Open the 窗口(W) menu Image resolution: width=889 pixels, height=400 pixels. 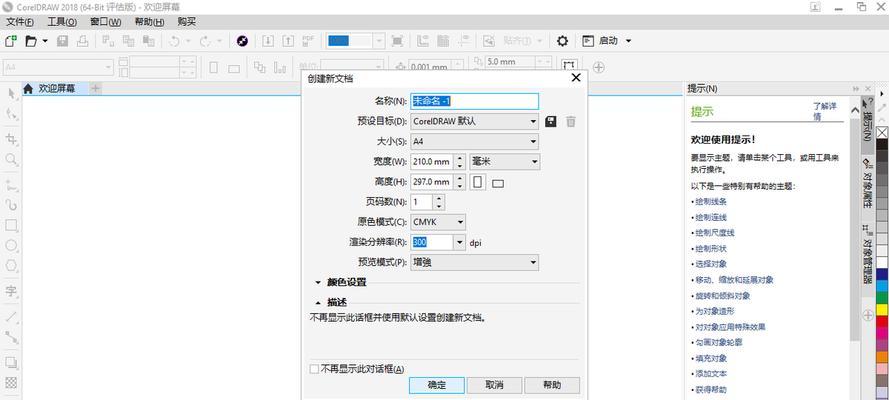point(105,22)
